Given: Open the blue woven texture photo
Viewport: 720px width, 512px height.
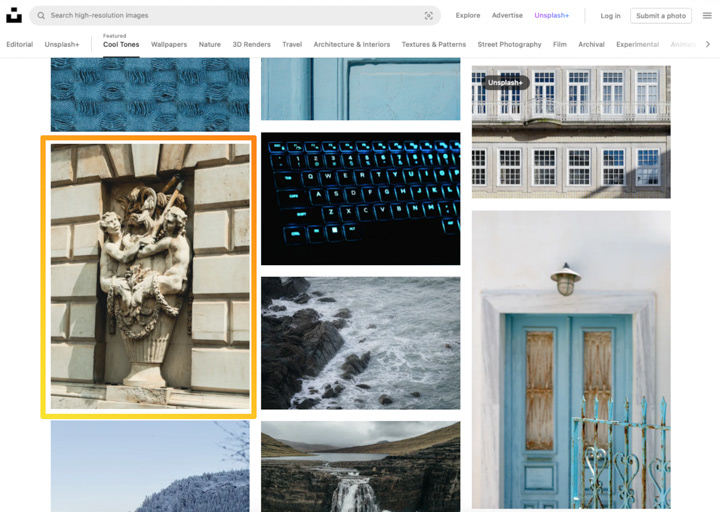Looking at the screenshot, I should click(150, 95).
